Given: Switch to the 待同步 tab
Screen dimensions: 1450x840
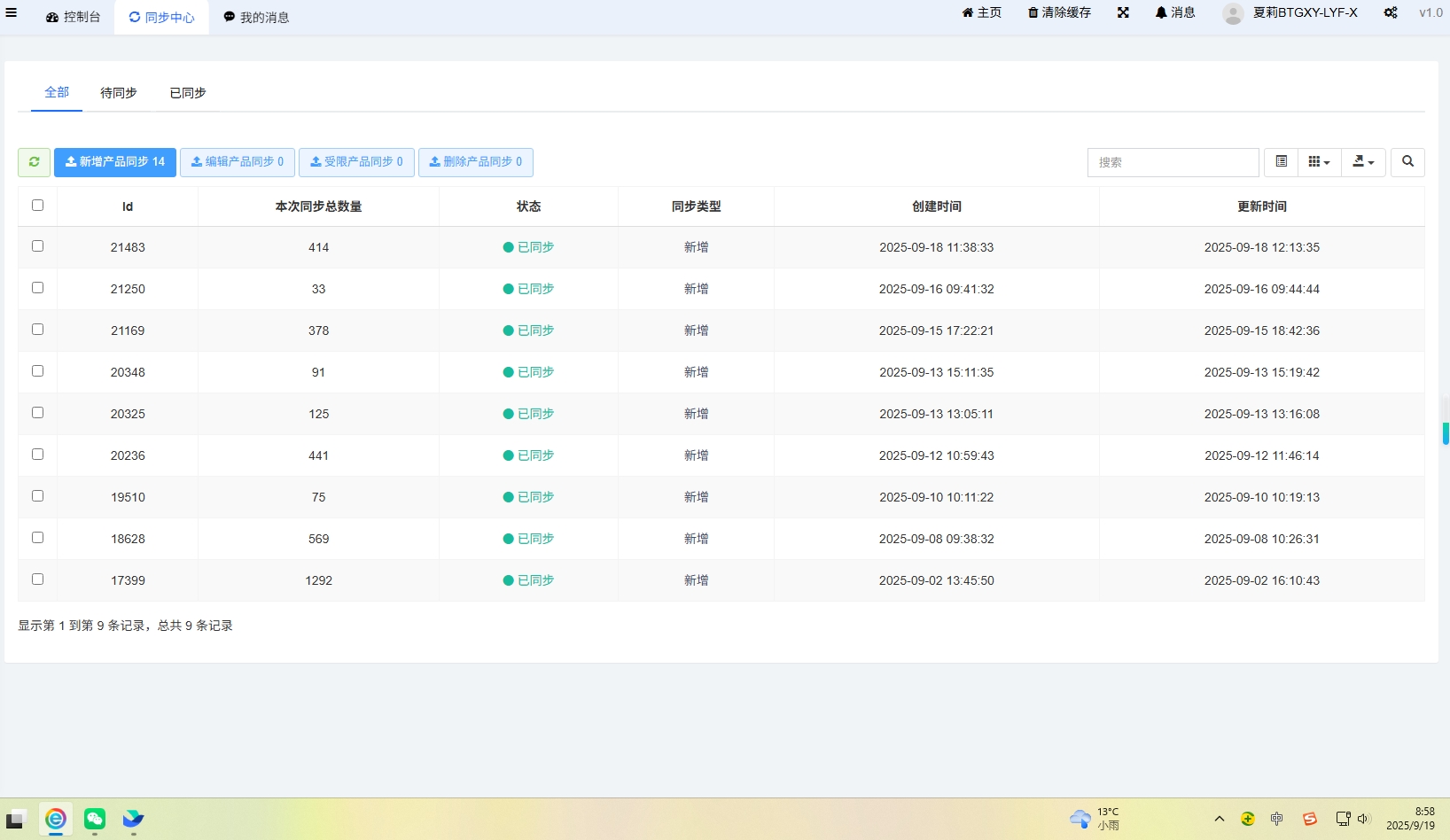Looking at the screenshot, I should coord(119,93).
